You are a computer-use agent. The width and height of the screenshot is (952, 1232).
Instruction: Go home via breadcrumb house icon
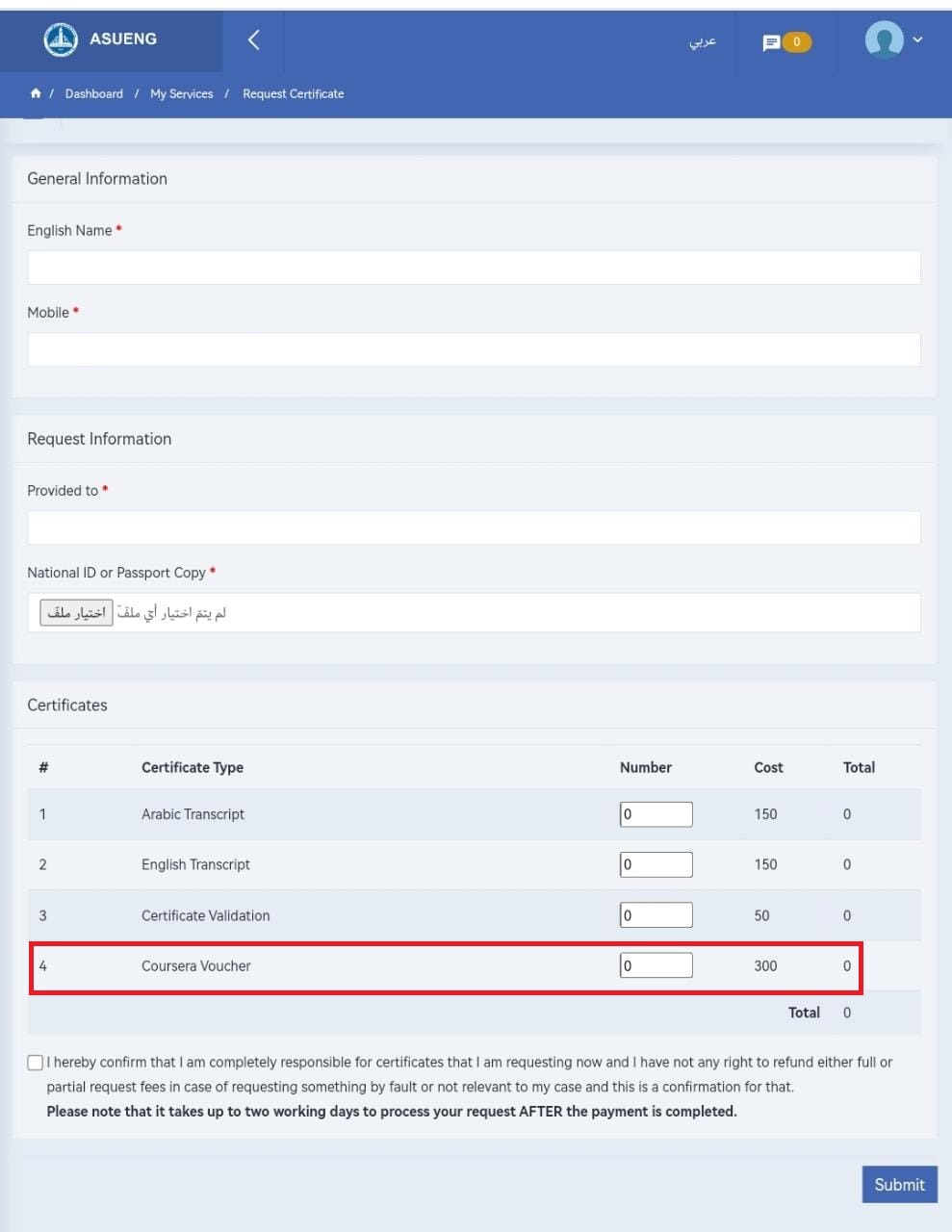[36, 93]
